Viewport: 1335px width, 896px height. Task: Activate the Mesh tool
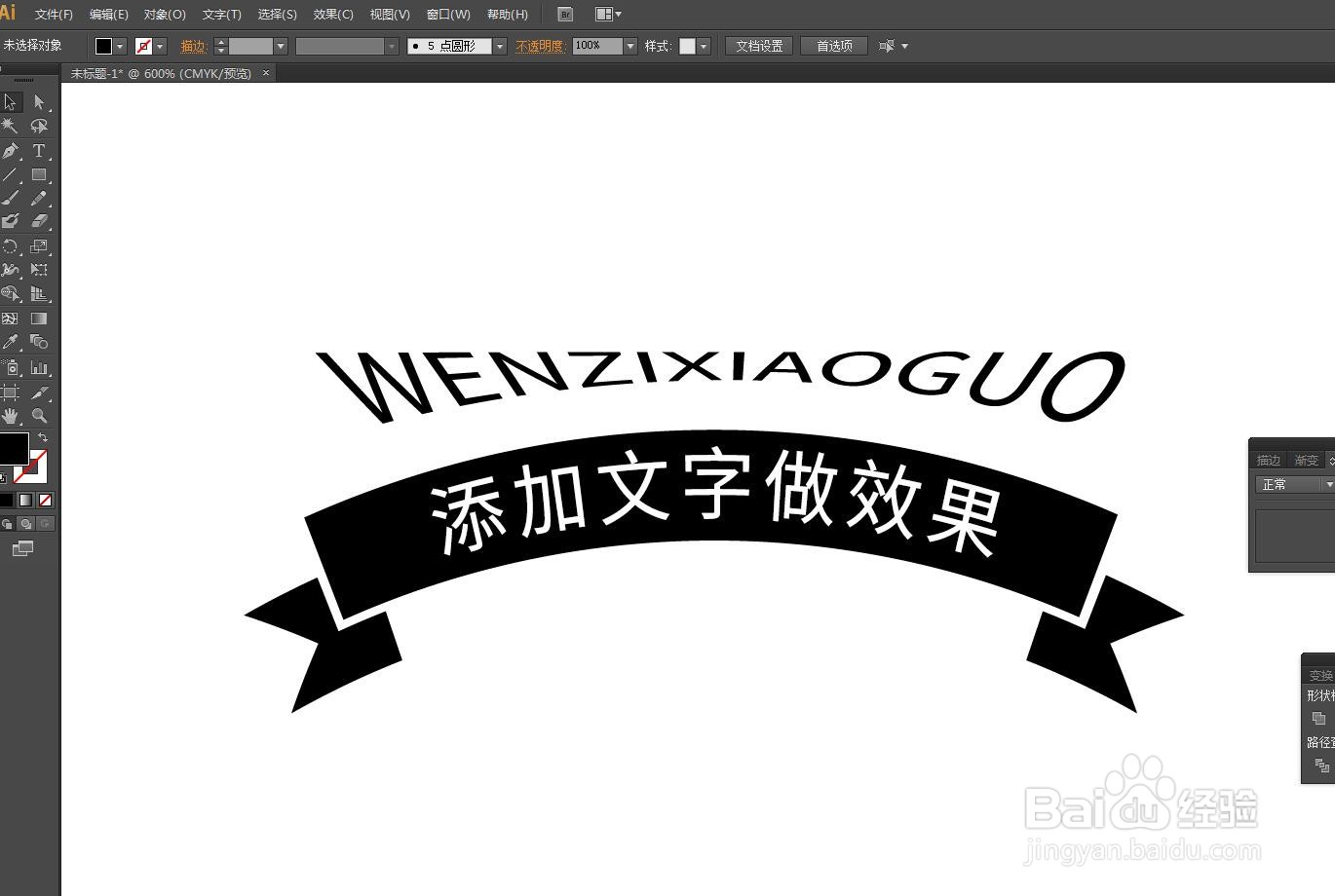click(x=11, y=318)
